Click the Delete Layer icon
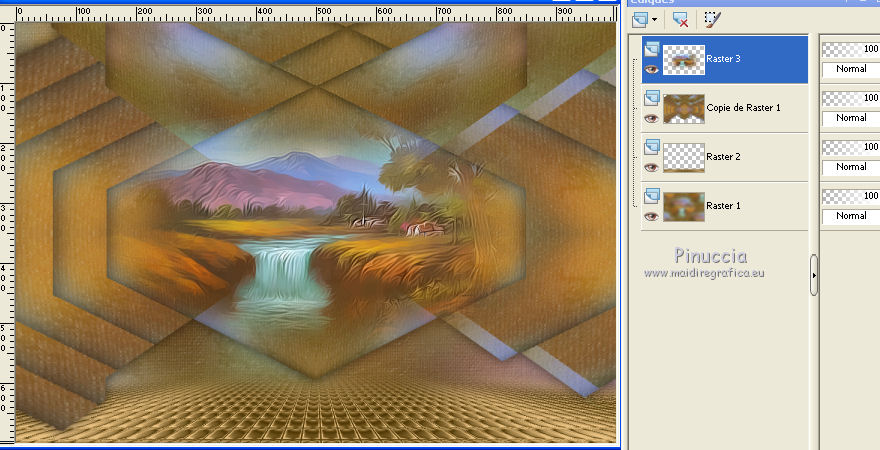Image resolution: width=880 pixels, height=450 pixels. (680, 20)
